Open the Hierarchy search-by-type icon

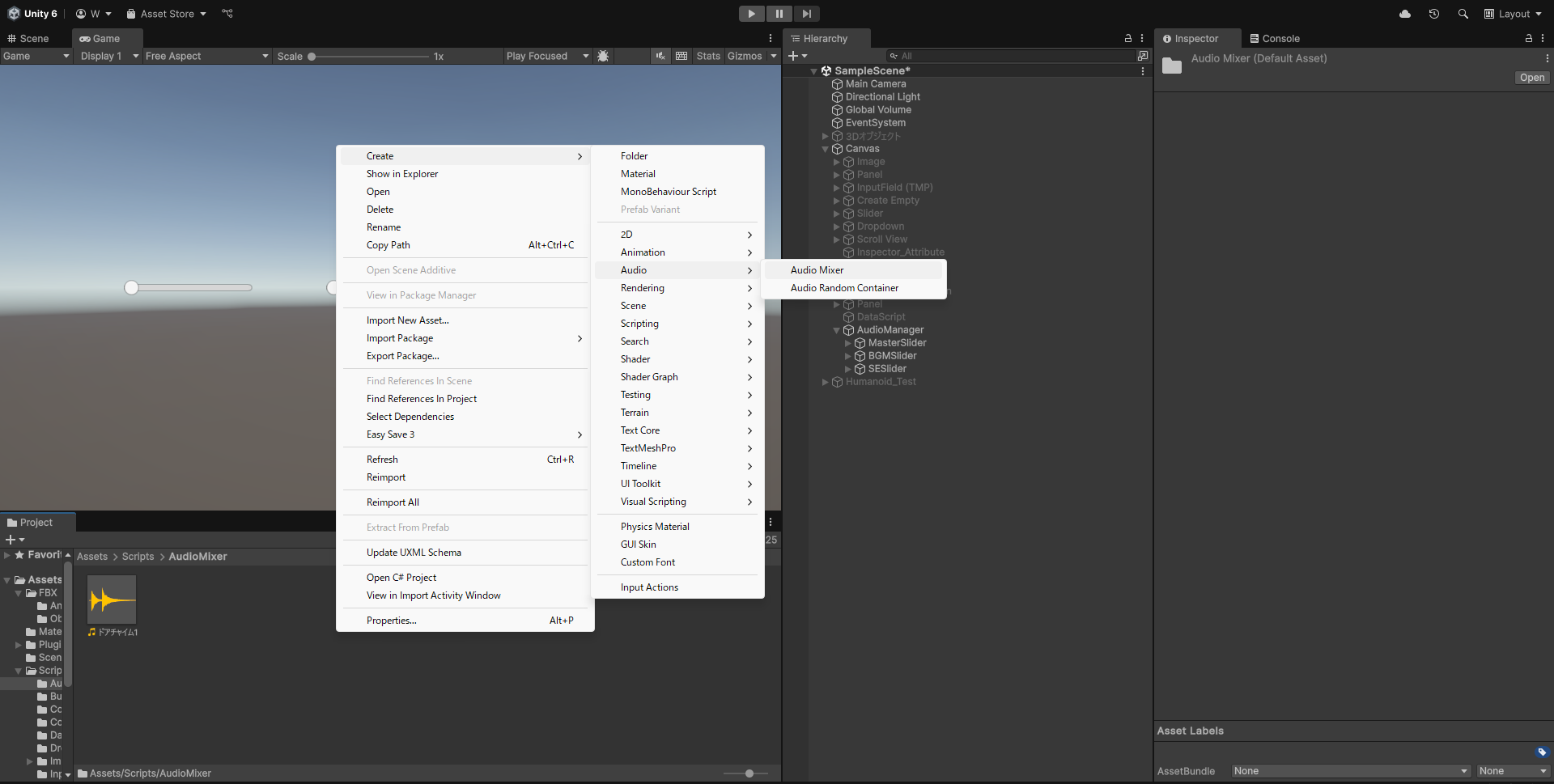1142,56
